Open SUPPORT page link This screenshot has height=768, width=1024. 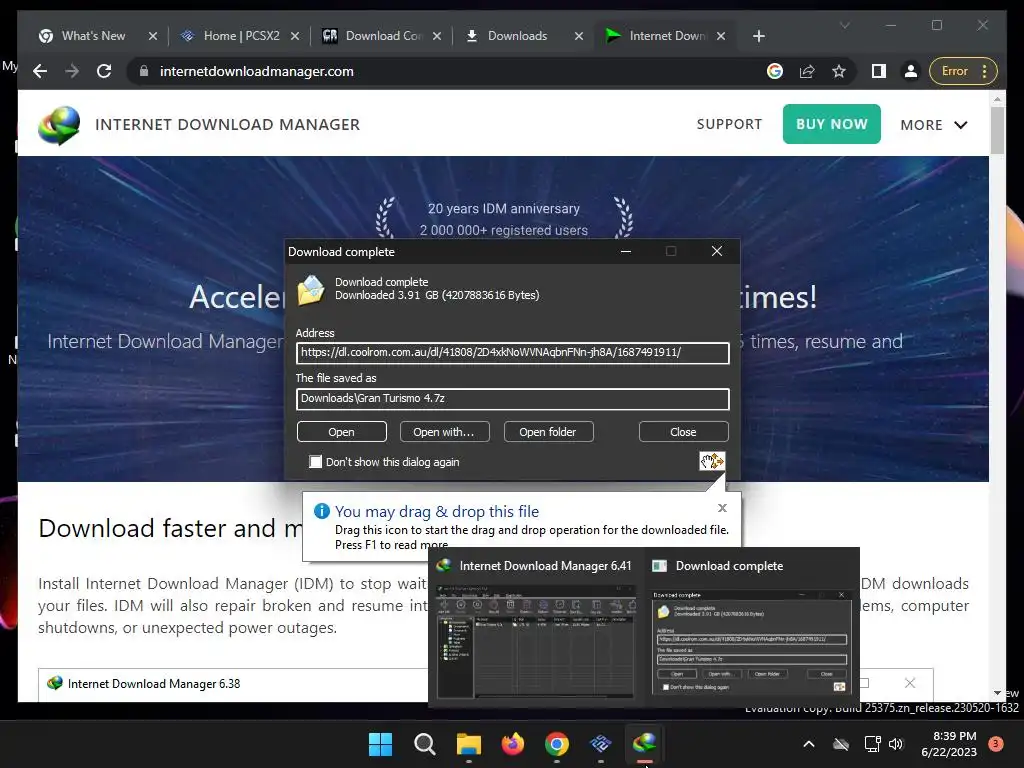(x=729, y=124)
